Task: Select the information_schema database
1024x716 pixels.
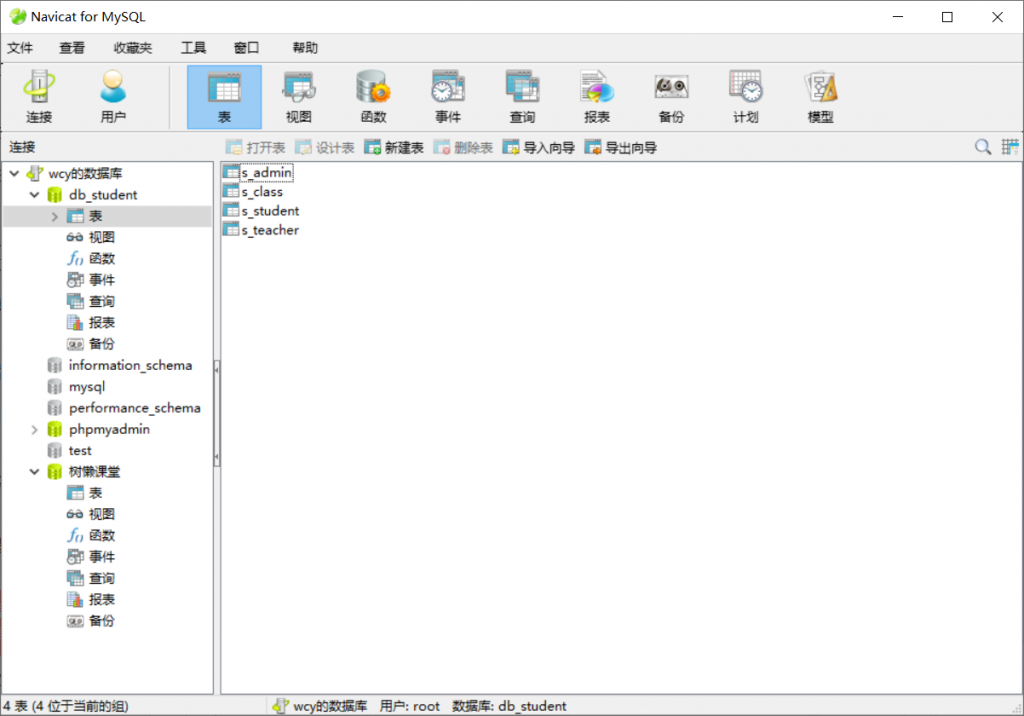Action: pyautogui.click(x=120, y=365)
